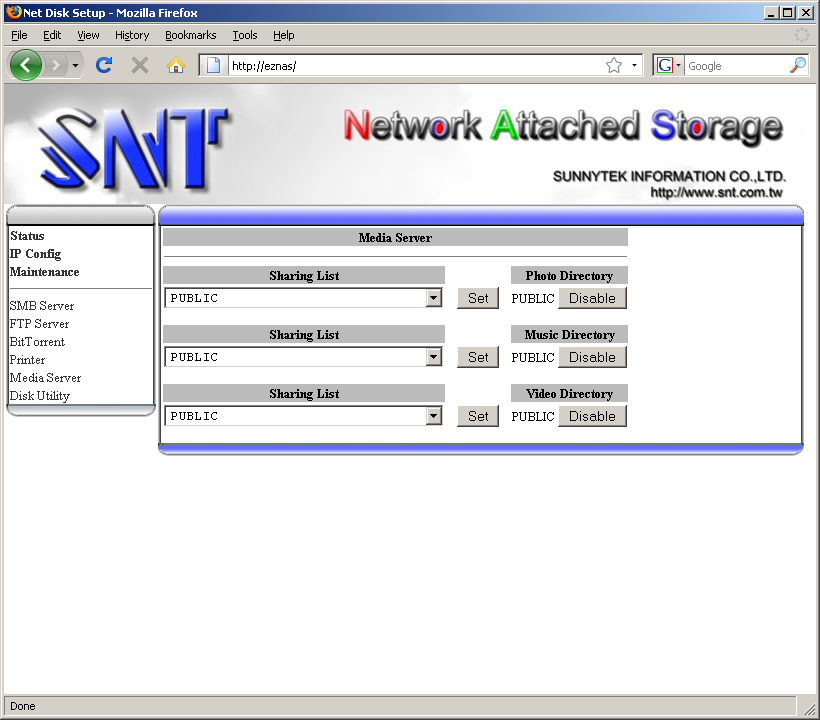
Task: Open the View menu
Action: coord(88,35)
